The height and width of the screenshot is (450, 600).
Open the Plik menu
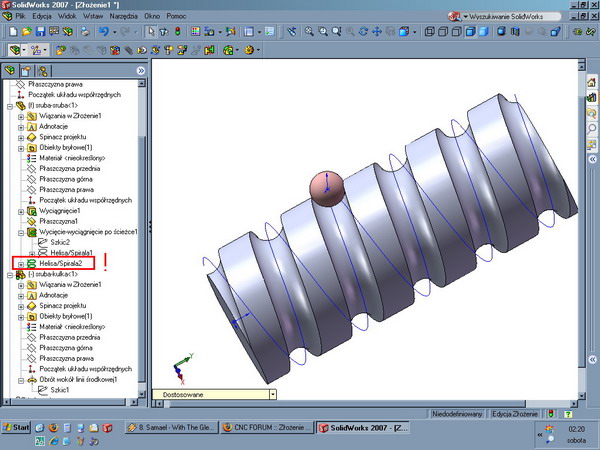20,16
